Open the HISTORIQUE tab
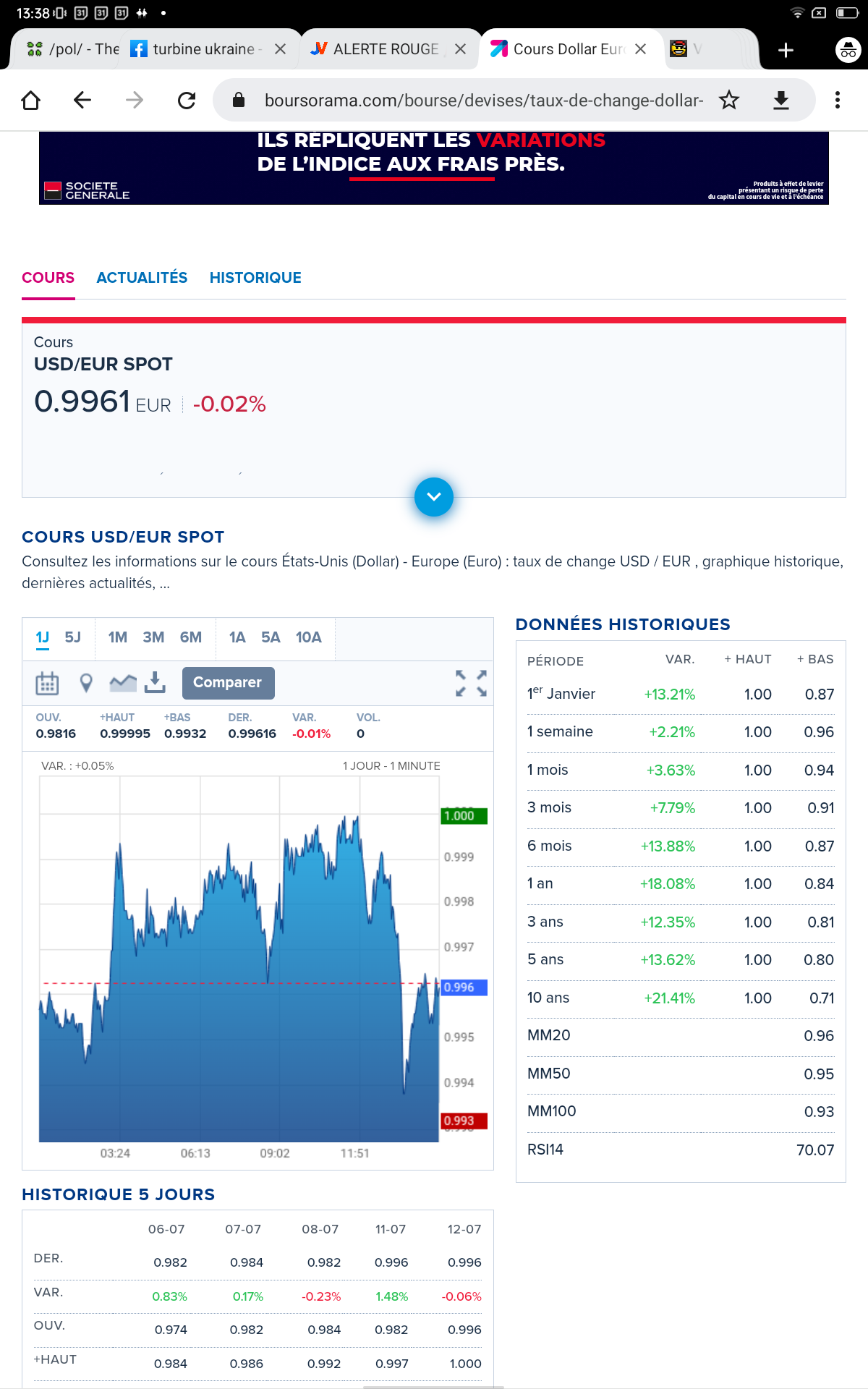Screen dimensions: 868x1389 point(255,278)
